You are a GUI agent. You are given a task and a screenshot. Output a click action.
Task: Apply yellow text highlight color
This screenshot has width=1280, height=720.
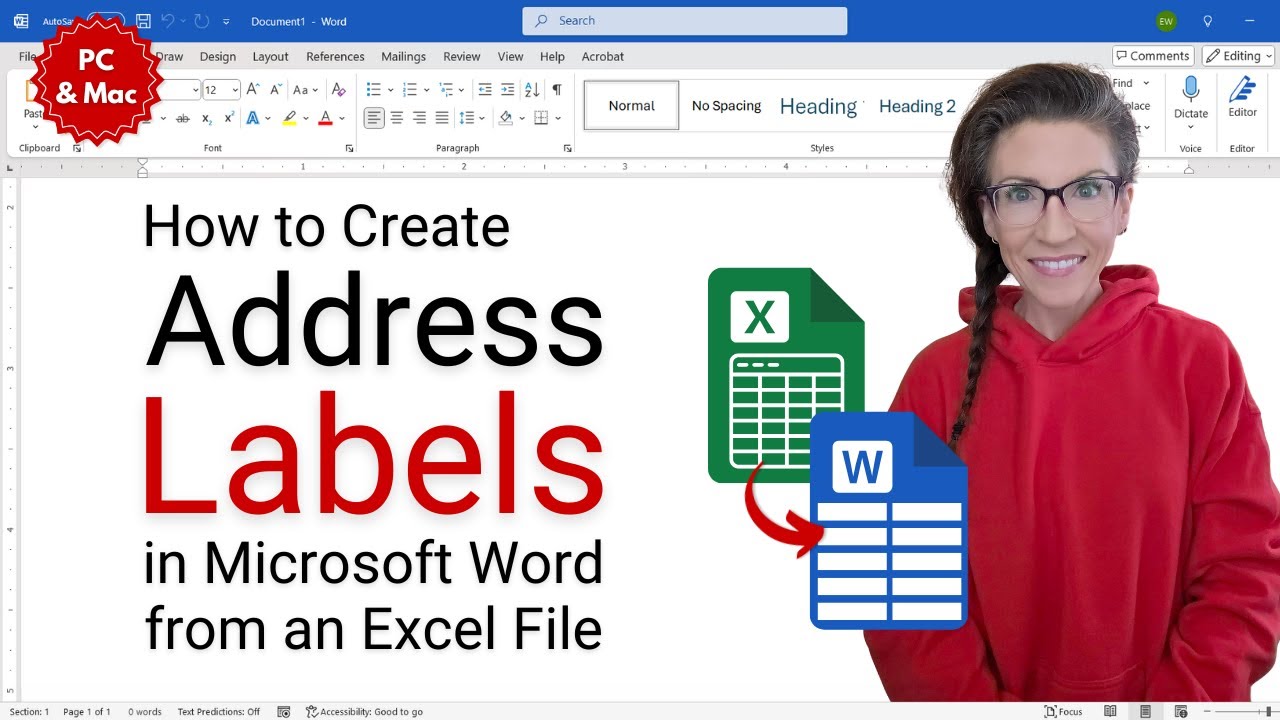pyautogui.click(x=289, y=118)
